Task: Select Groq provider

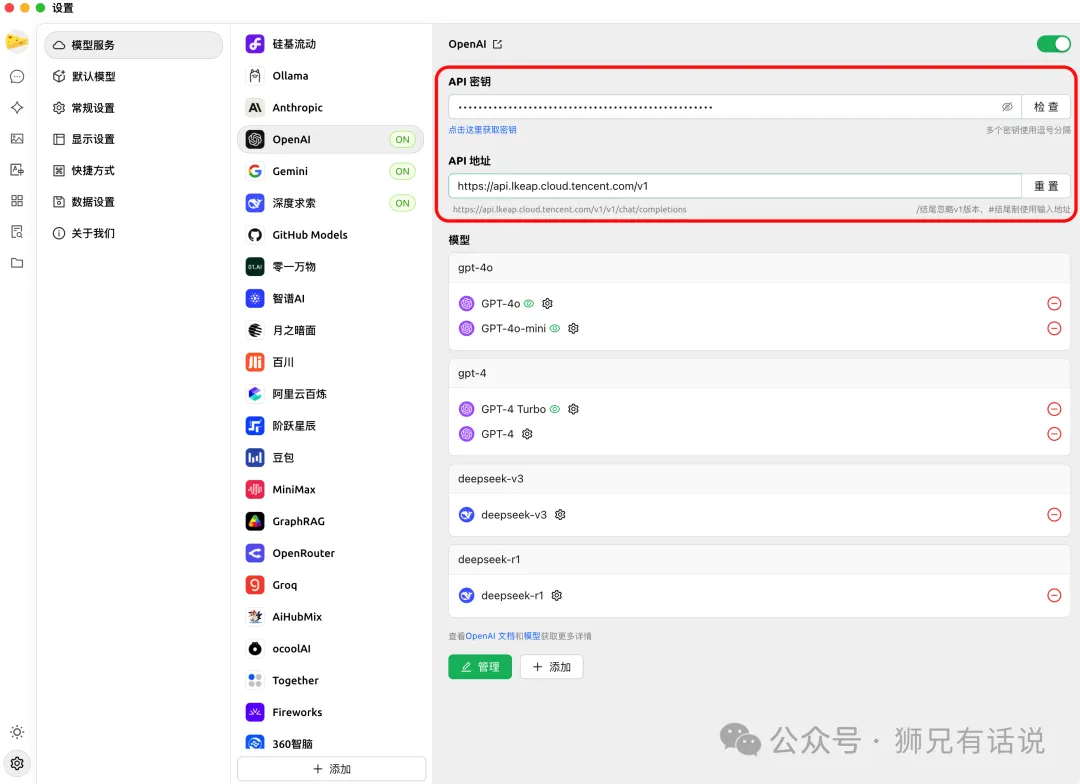Action: (331, 585)
